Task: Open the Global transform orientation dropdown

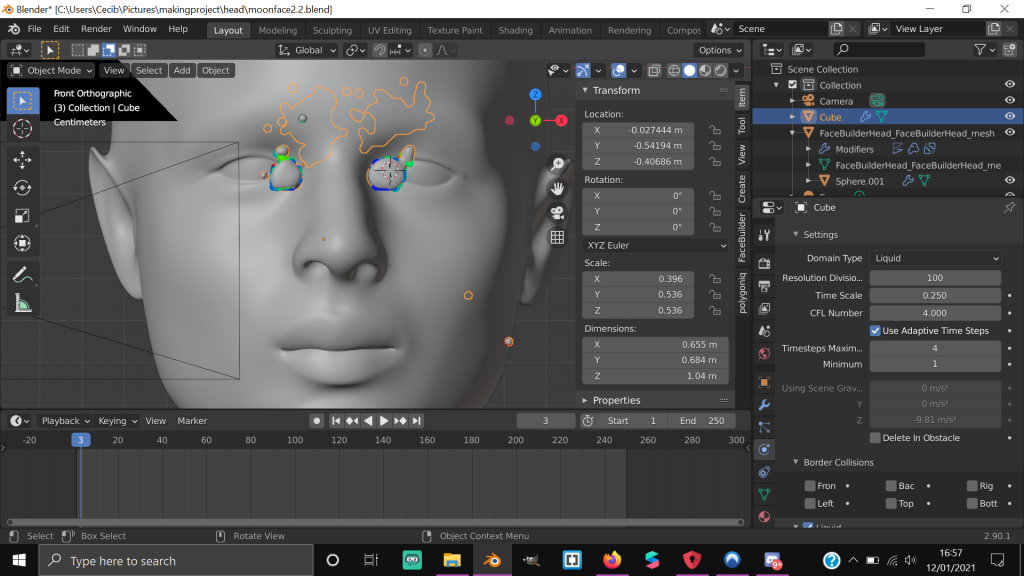Action: (x=307, y=50)
